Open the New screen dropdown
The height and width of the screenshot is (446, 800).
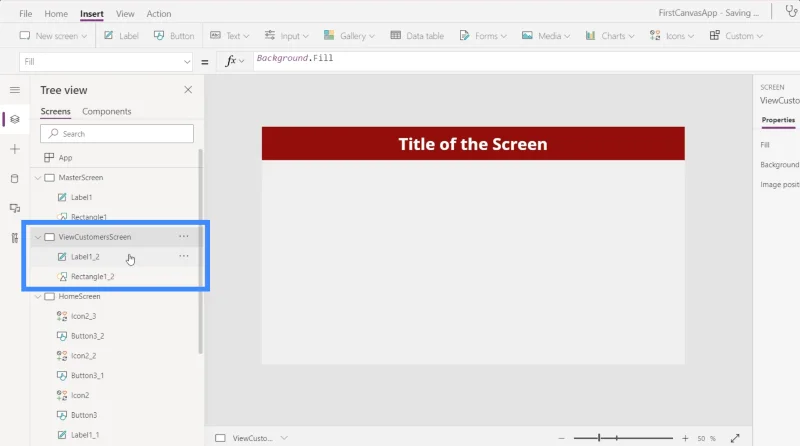pos(53,36)
